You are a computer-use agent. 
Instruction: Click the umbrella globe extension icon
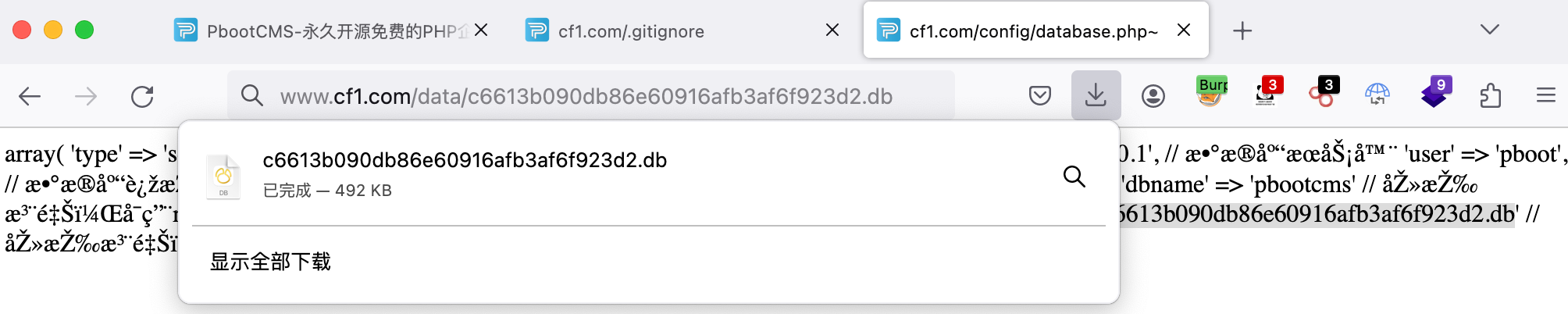[x=1377, y=95]
